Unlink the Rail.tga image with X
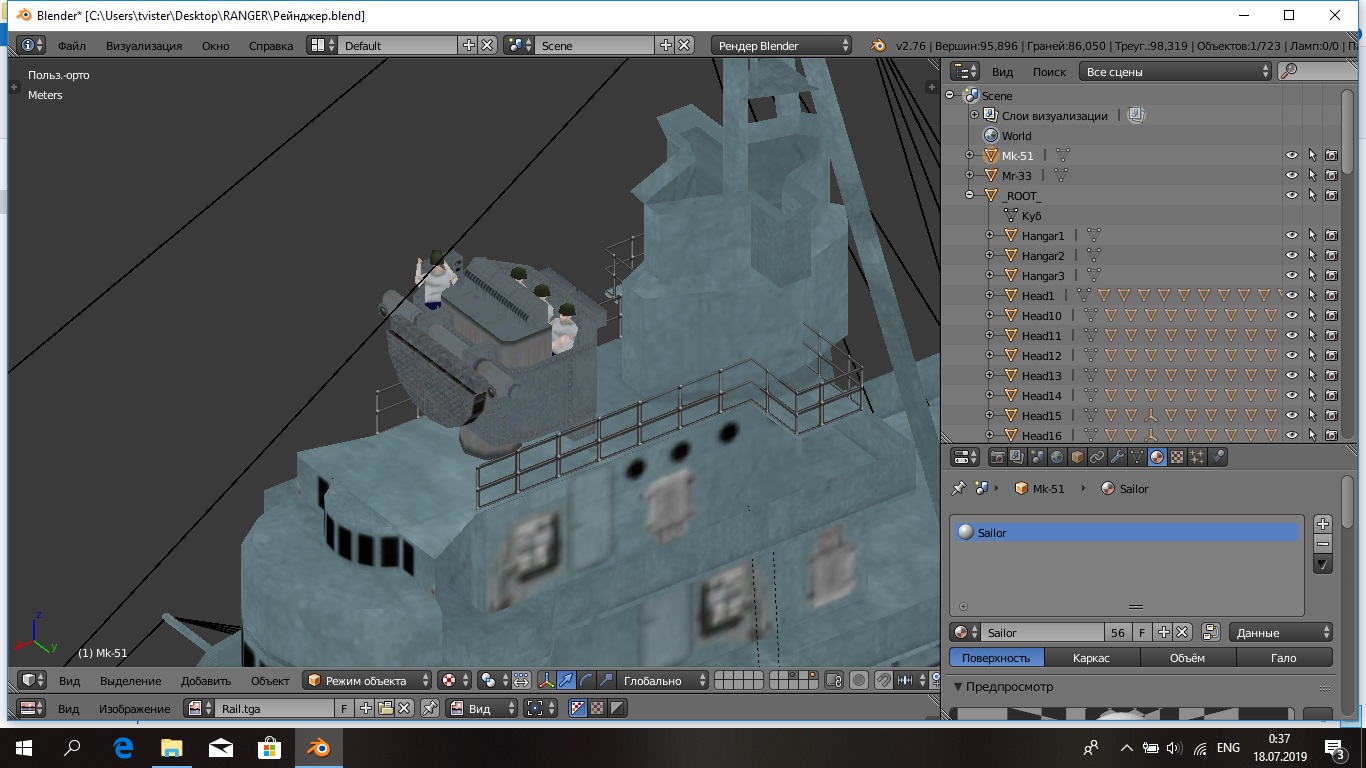This screenshot has width=1366, height=768. click(404, 708)
